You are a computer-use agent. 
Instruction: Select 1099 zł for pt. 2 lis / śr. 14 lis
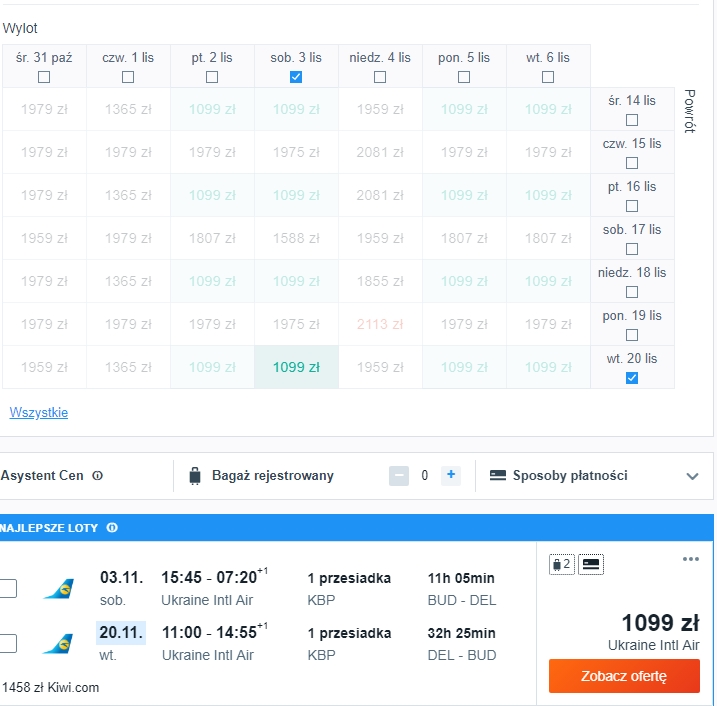[212, 109]
